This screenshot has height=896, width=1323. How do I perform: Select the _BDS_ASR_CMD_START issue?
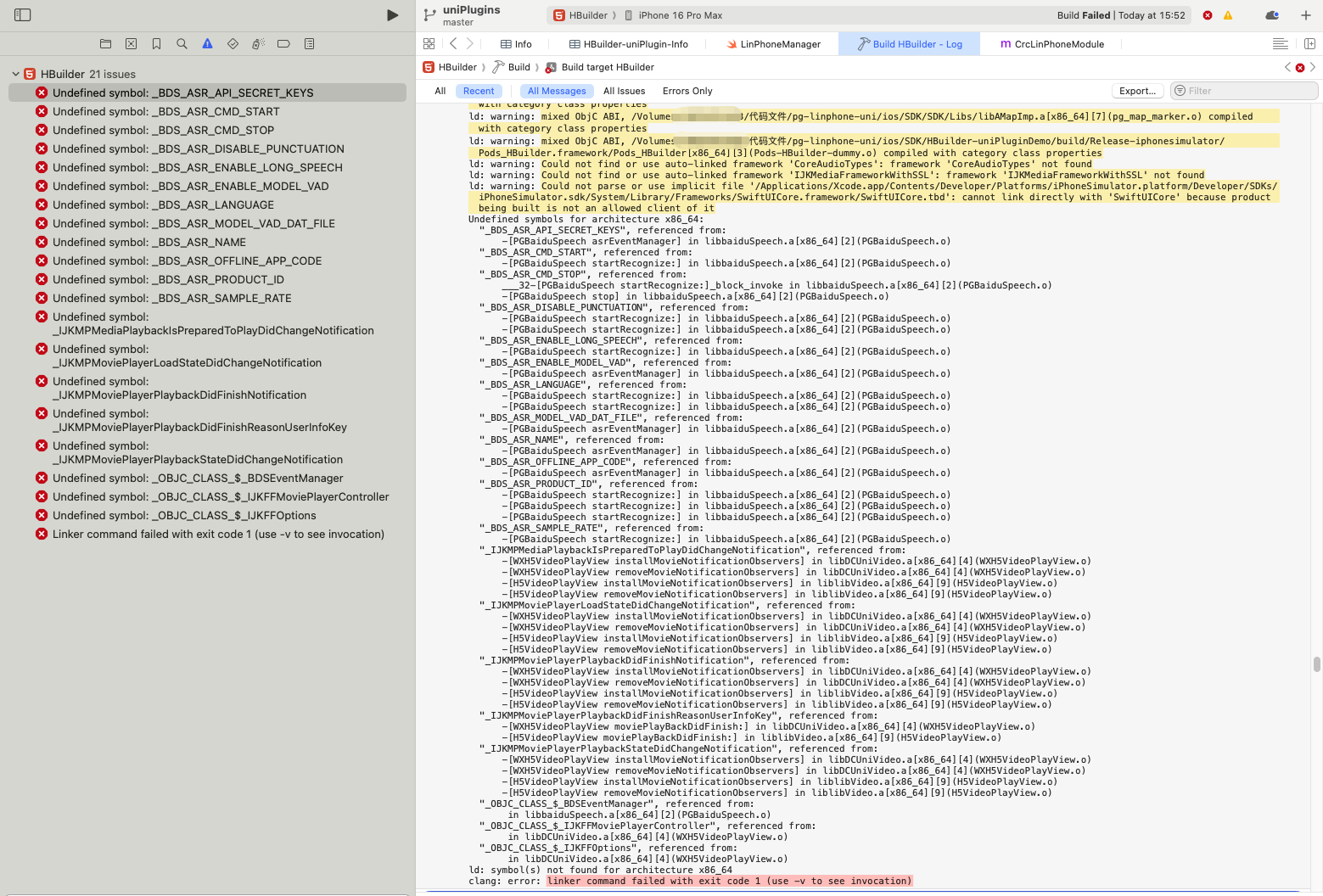tap(207, 111)
